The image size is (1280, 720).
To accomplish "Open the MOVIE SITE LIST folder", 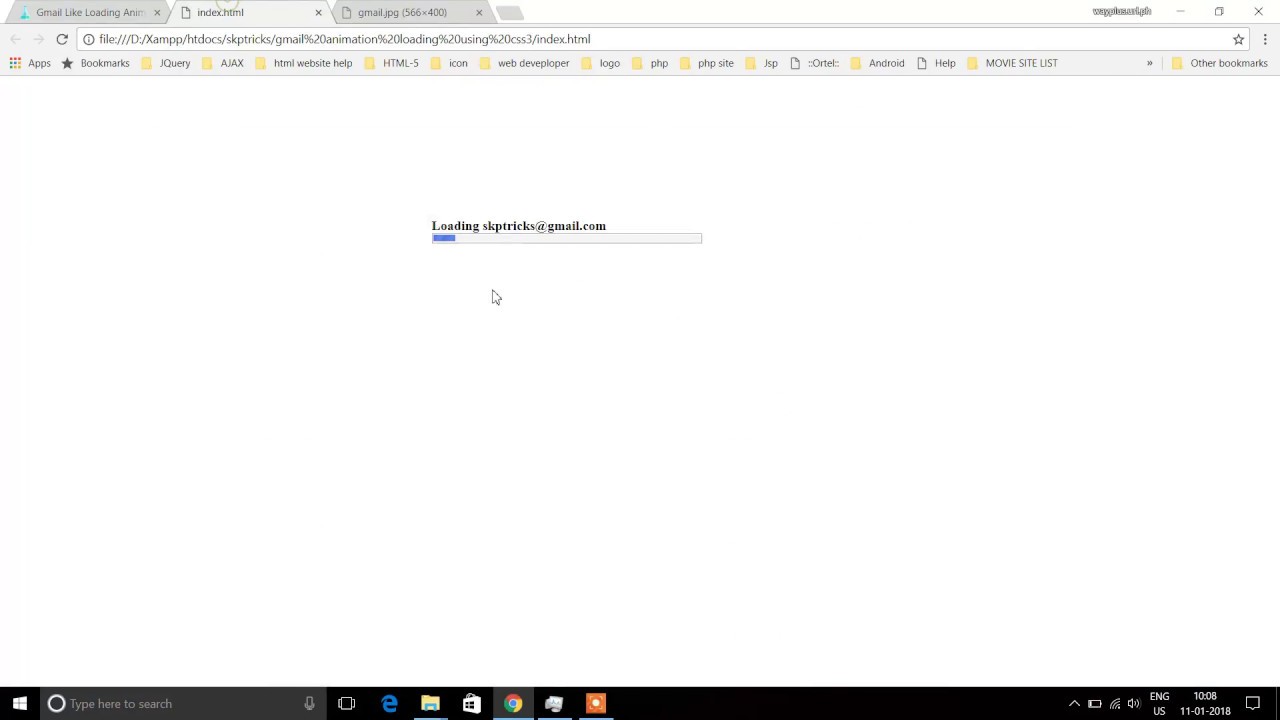I will click(1012, 63).
